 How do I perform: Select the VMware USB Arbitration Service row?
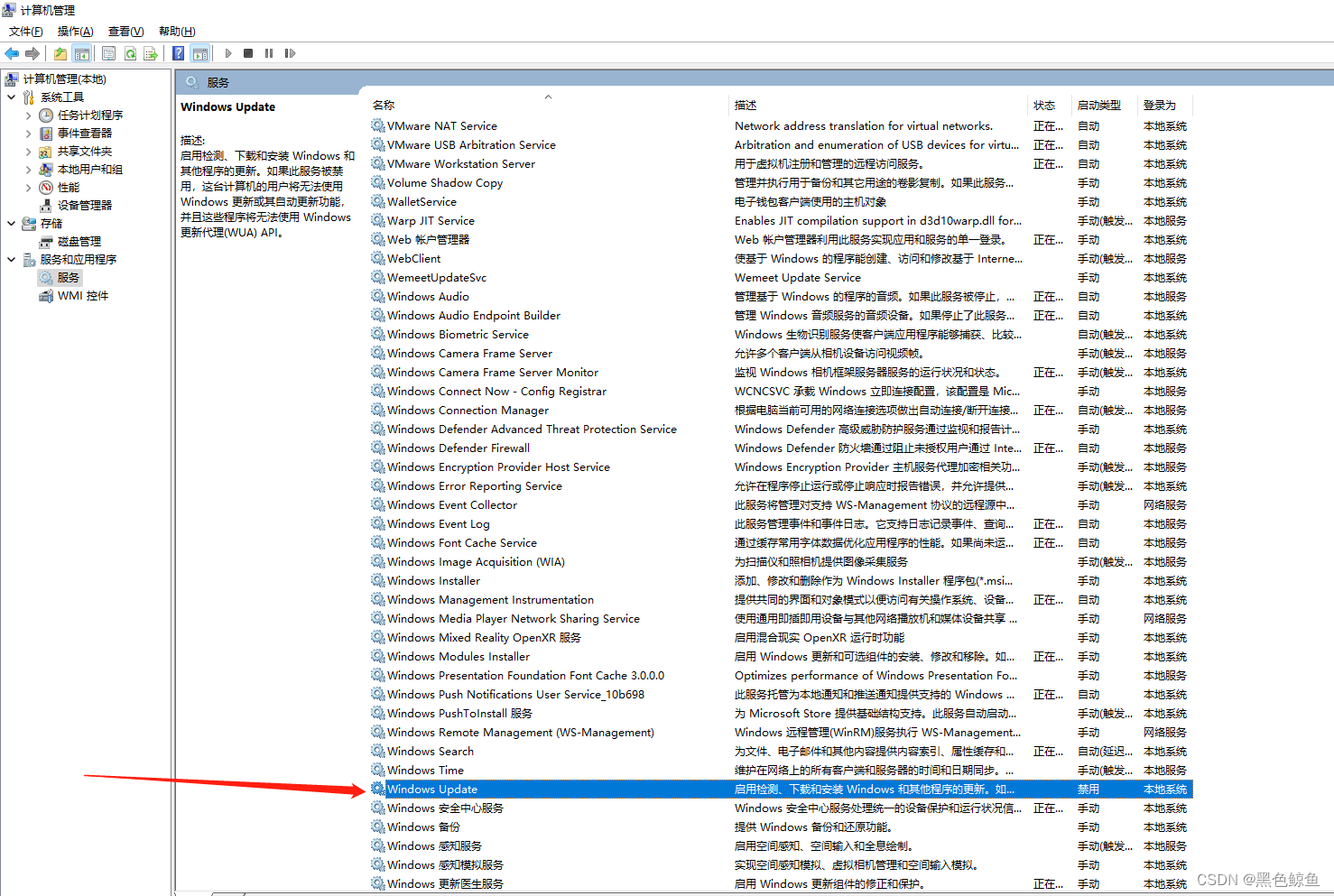(781, 145)
